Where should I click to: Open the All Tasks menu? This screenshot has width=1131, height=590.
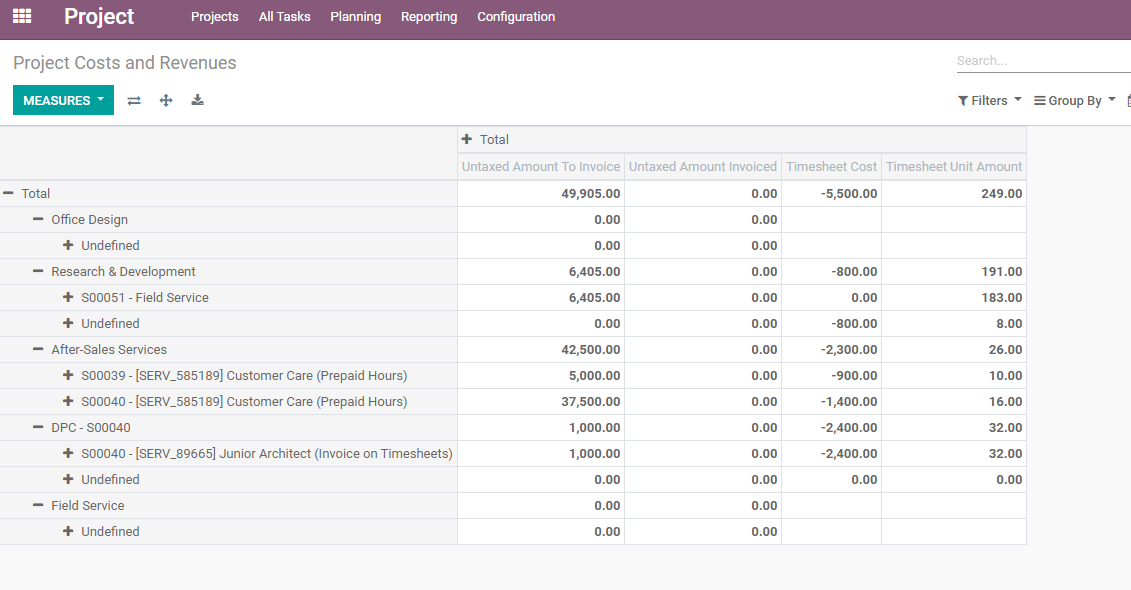284,17
